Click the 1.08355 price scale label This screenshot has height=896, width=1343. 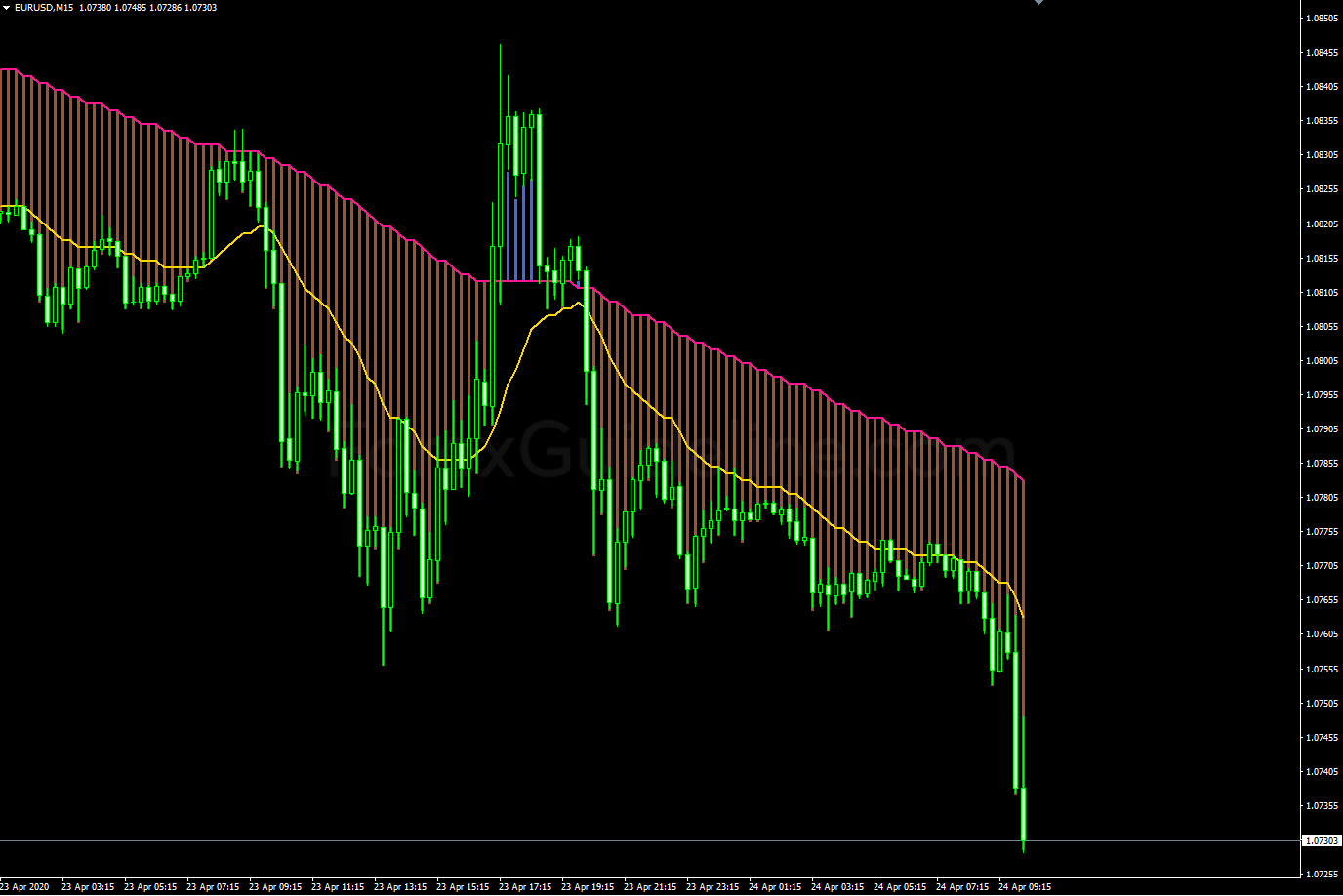pos(1322,120)
